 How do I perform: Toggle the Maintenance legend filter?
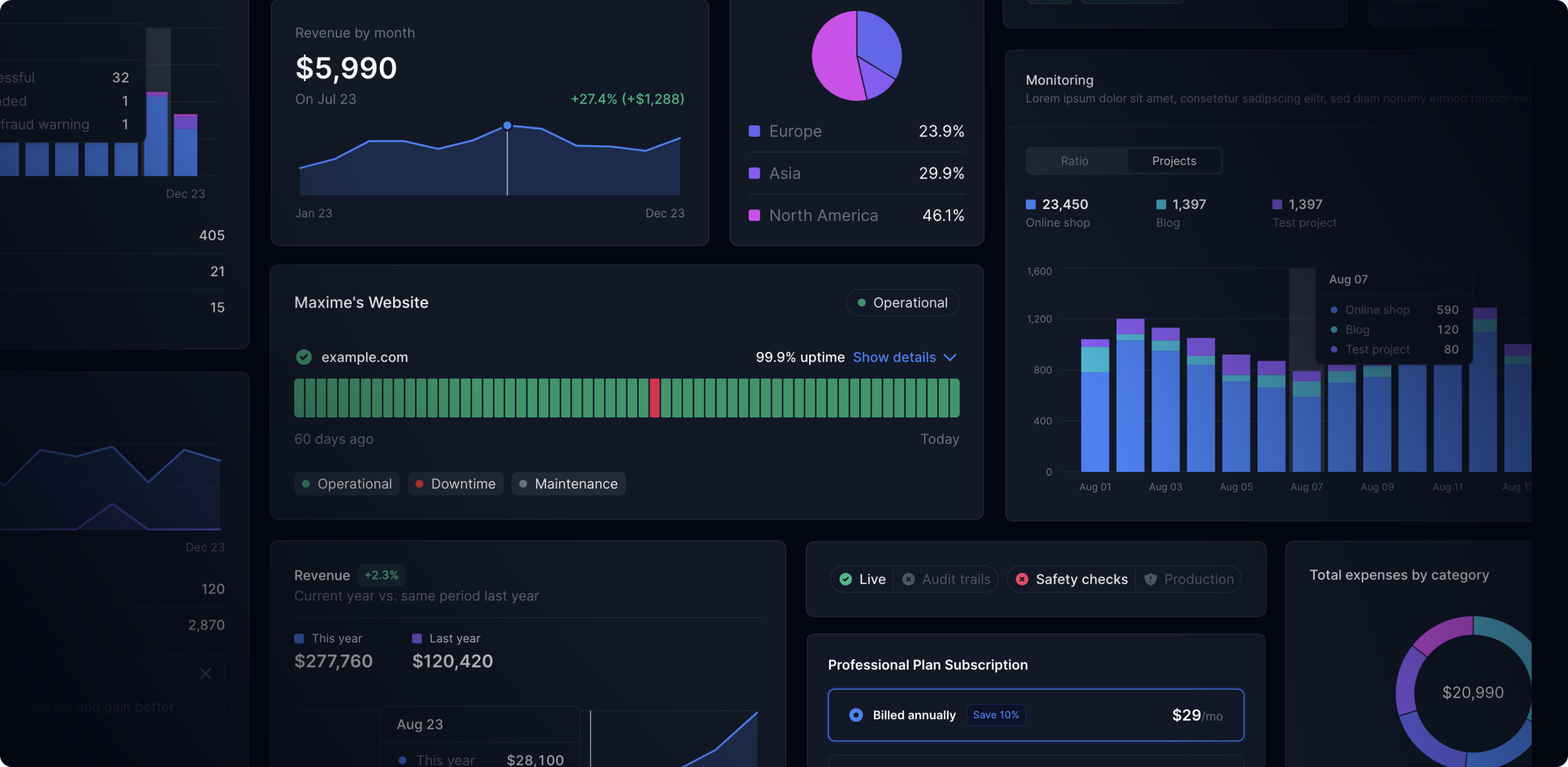(569, 484)
